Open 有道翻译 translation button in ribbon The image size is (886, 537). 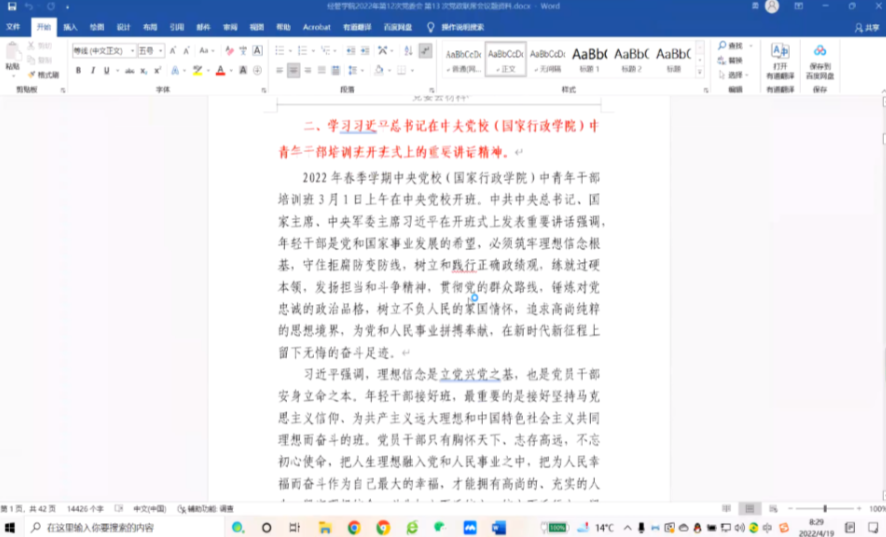[778, 60]
